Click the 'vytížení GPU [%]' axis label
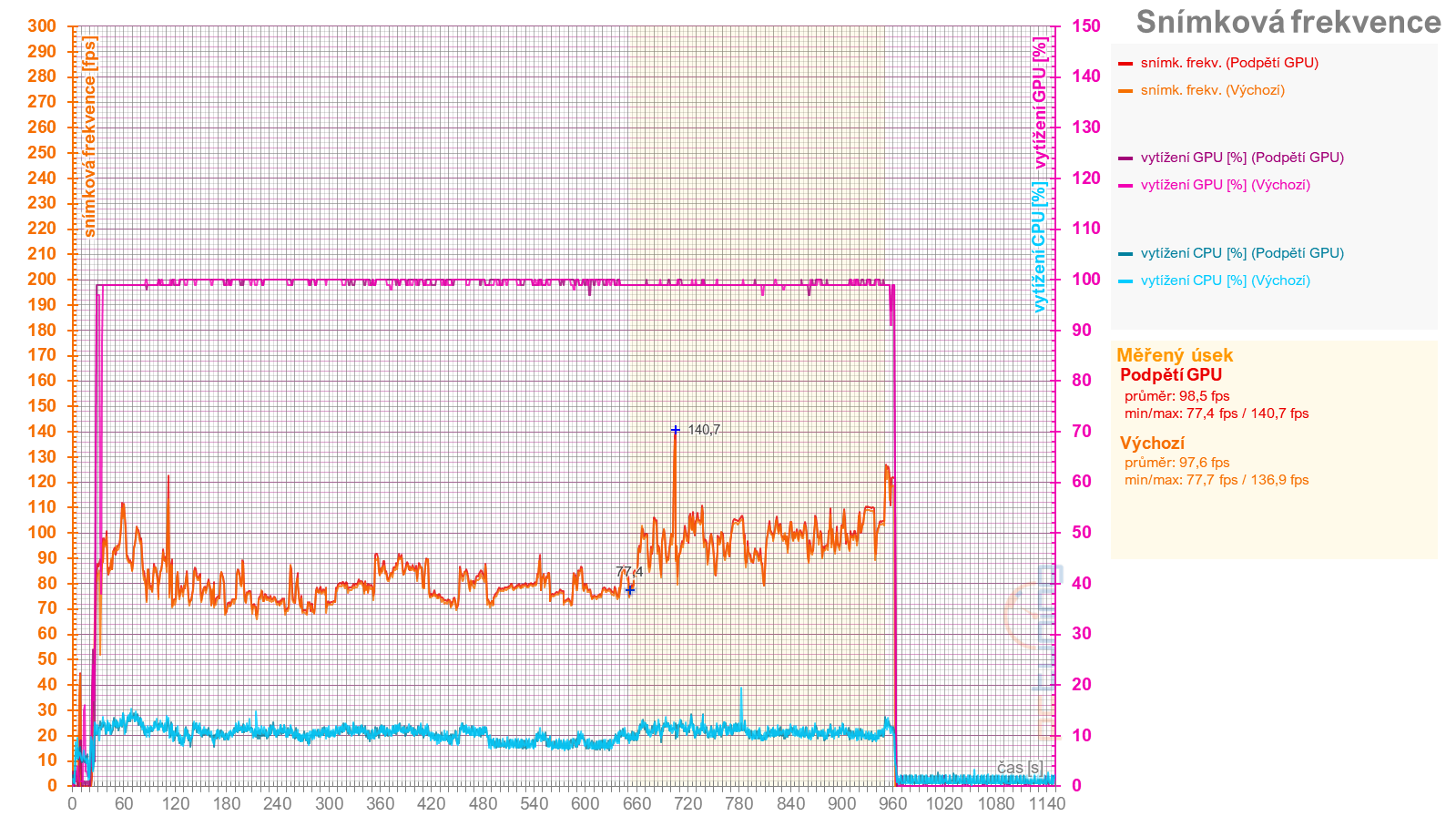The image size is (1456, 816). click(1040, 103)
